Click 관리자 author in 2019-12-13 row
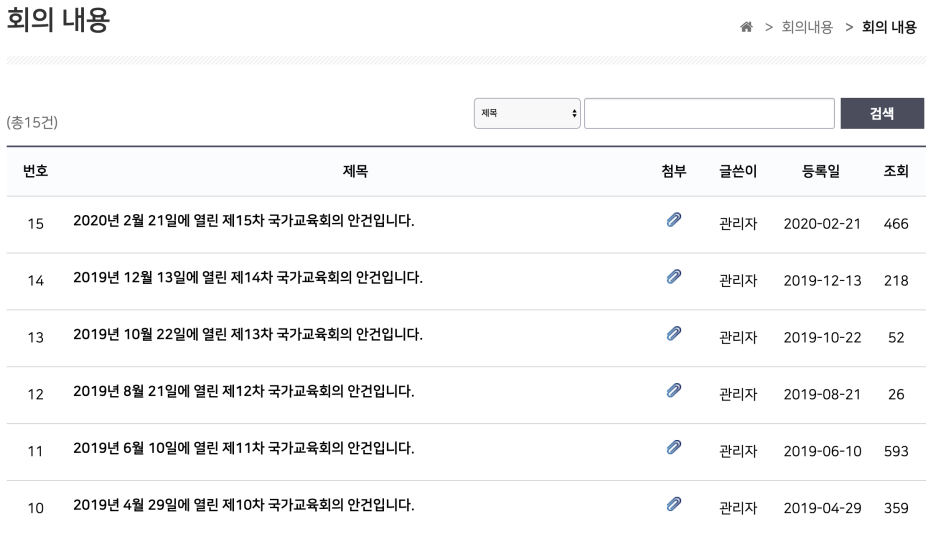This screenshot has width=936, height=537. click(738, 280)
